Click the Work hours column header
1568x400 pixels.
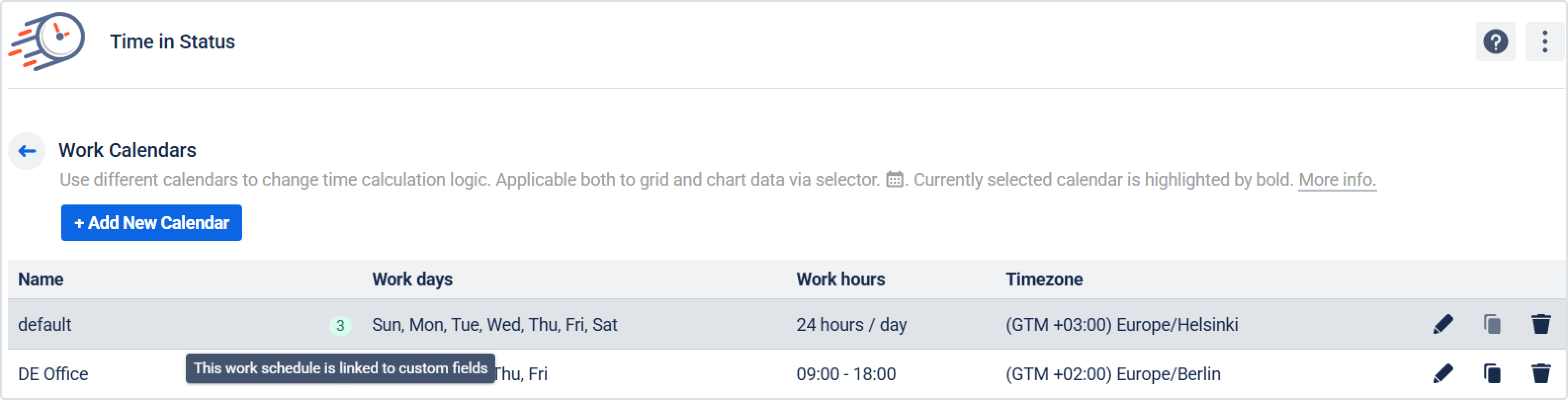click(840, 279)
